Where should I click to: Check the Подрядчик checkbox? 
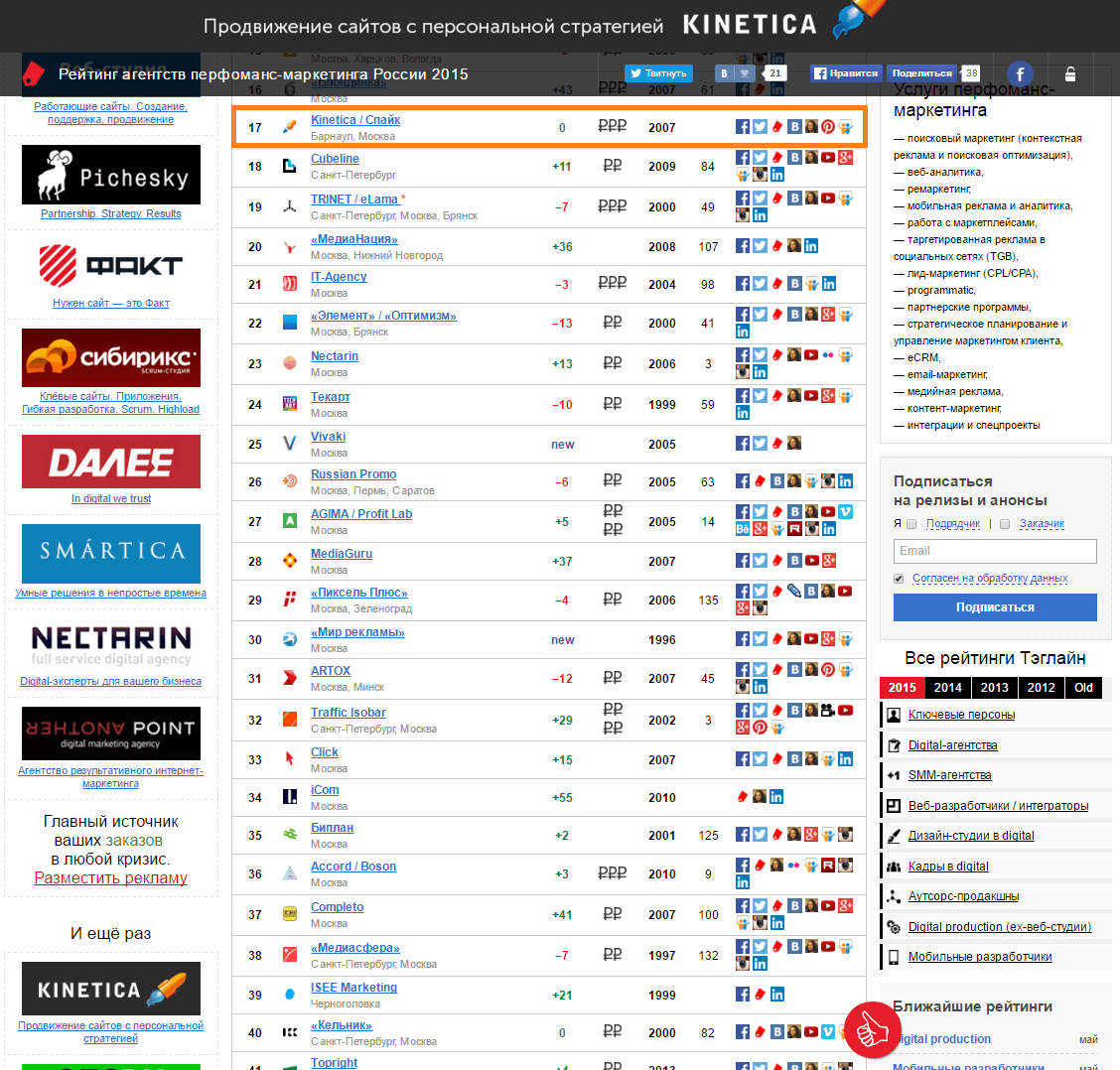(x=911, y=524)
